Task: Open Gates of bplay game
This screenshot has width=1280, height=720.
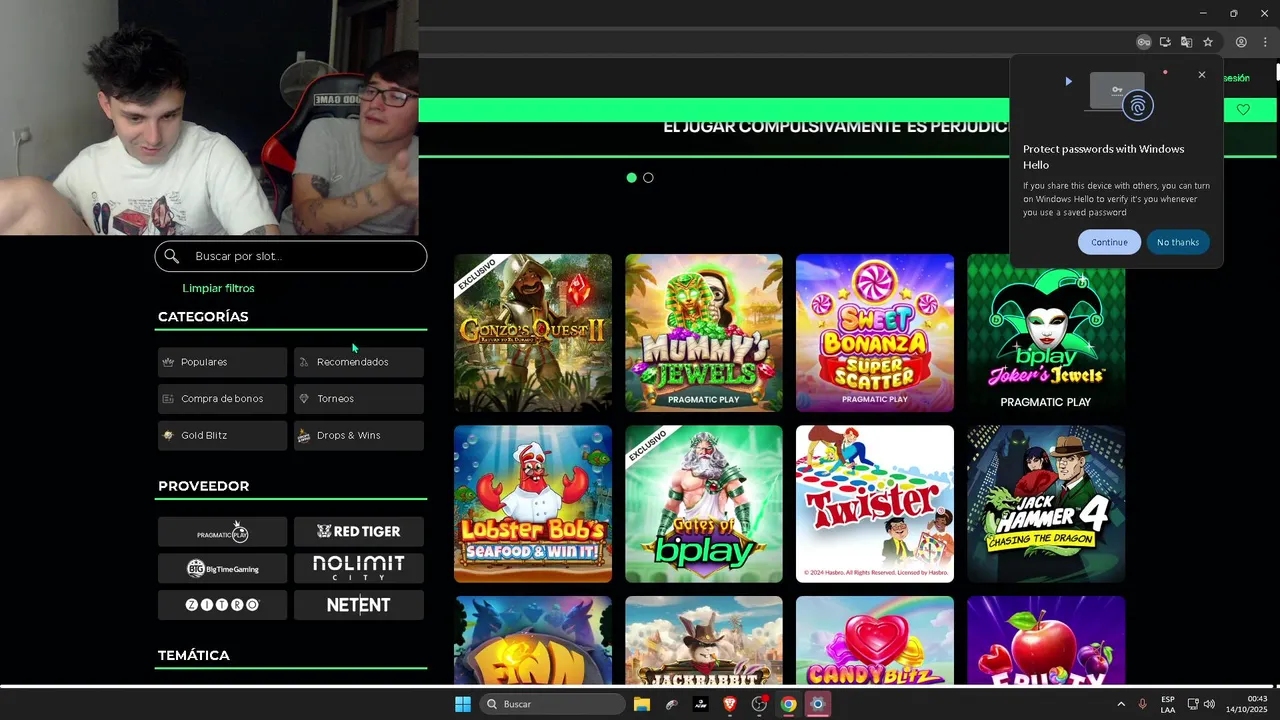Action: pos(704,504)
